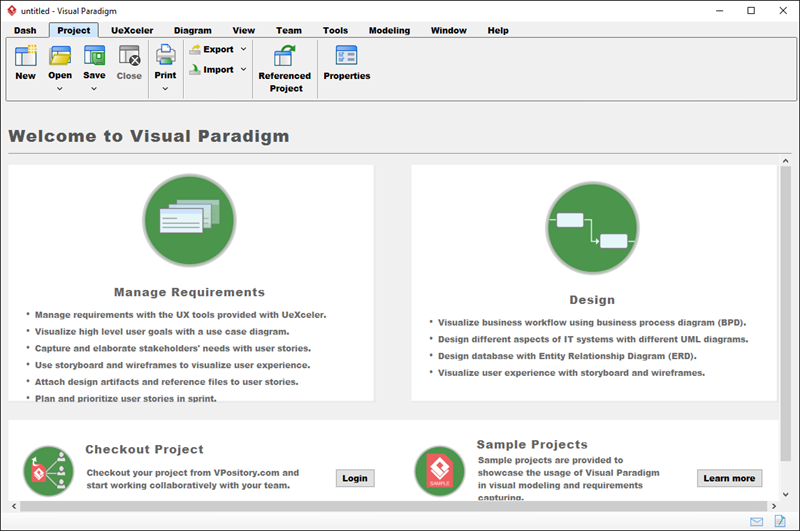
Task: Click the vertical scrollbar thumb
Action: 785,314
